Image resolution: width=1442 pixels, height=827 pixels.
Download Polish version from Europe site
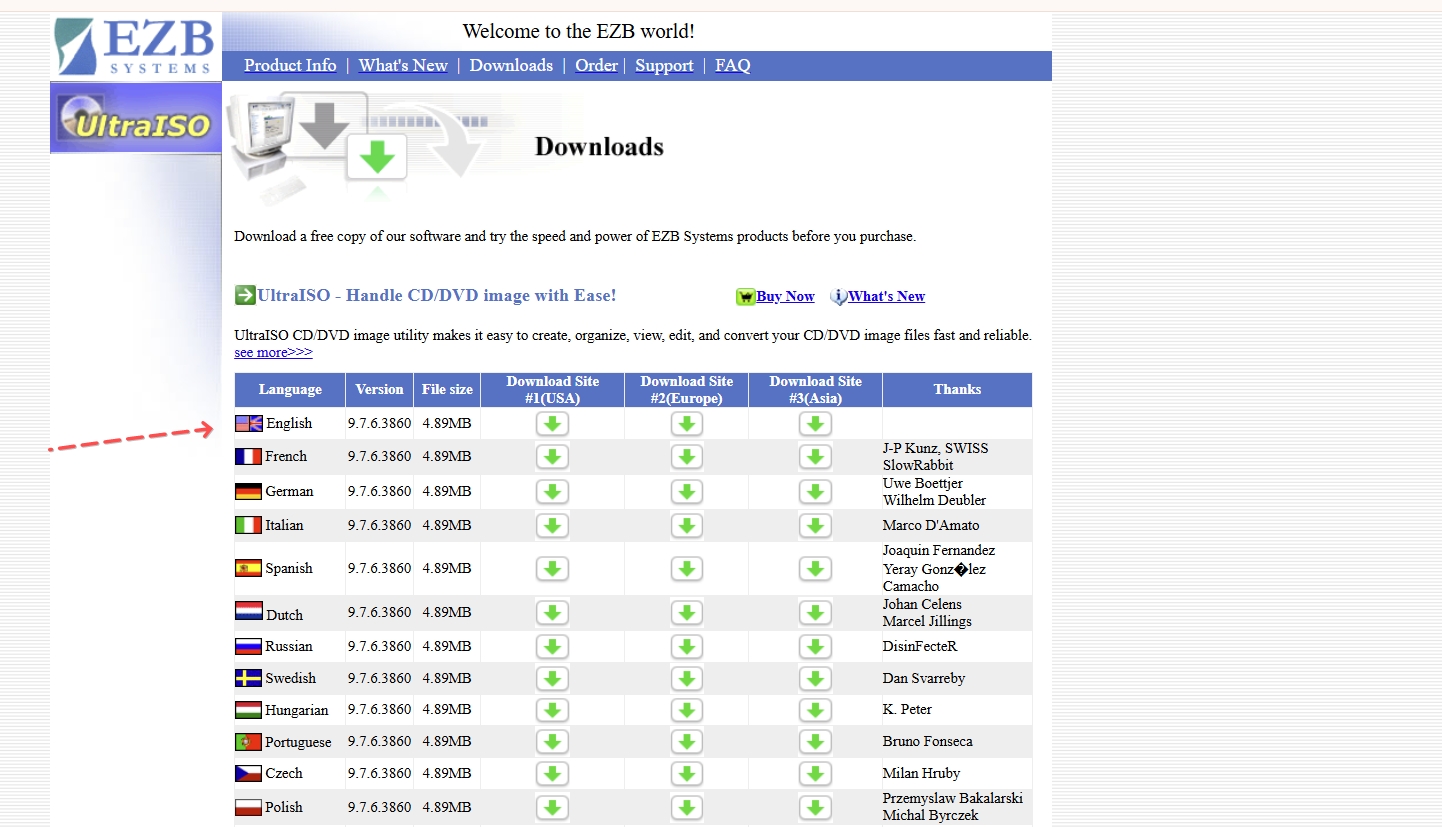coord(686,808)
